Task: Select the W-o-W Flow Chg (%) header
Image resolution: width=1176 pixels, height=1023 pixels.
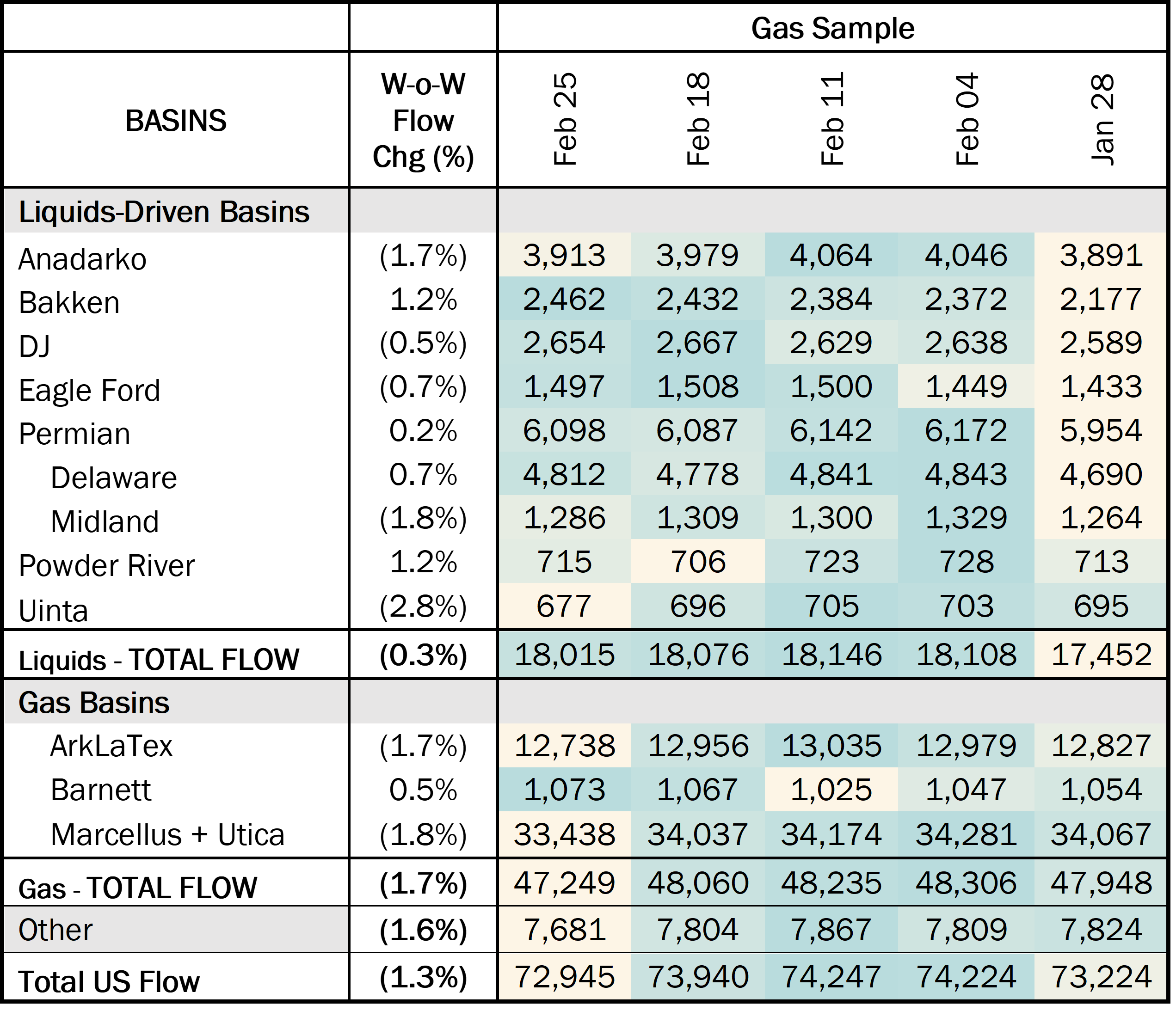Action: pos(423,121)
